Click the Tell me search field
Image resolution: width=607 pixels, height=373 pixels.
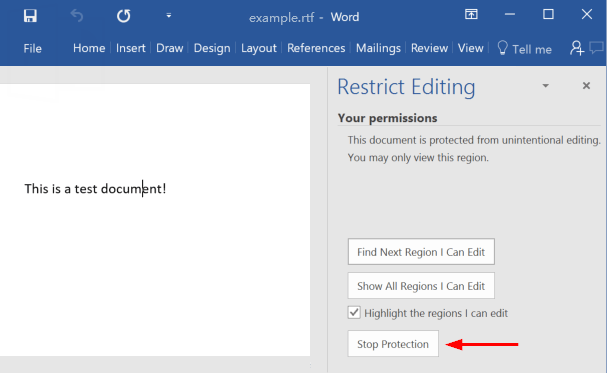(x=532, y=49)
